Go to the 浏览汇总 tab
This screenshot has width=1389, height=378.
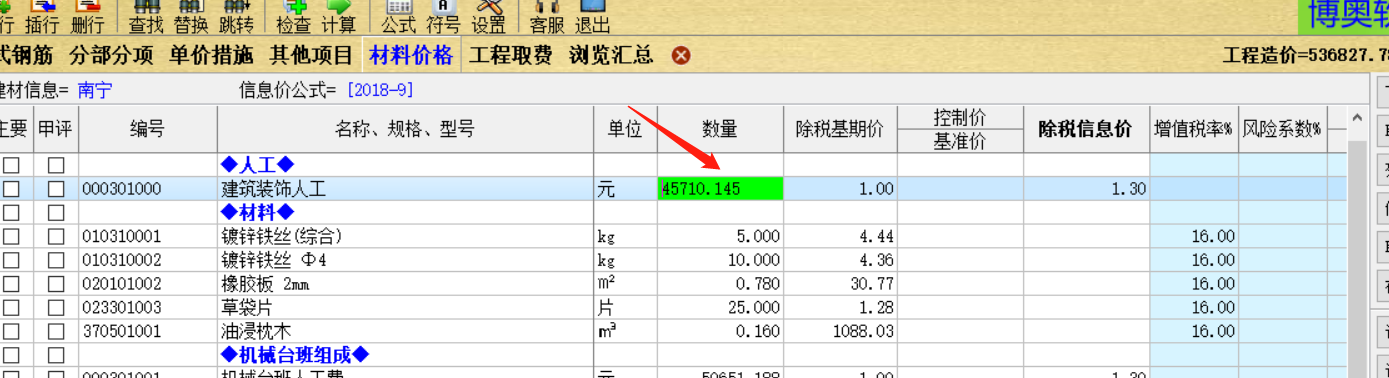click(x=611, y=55)
